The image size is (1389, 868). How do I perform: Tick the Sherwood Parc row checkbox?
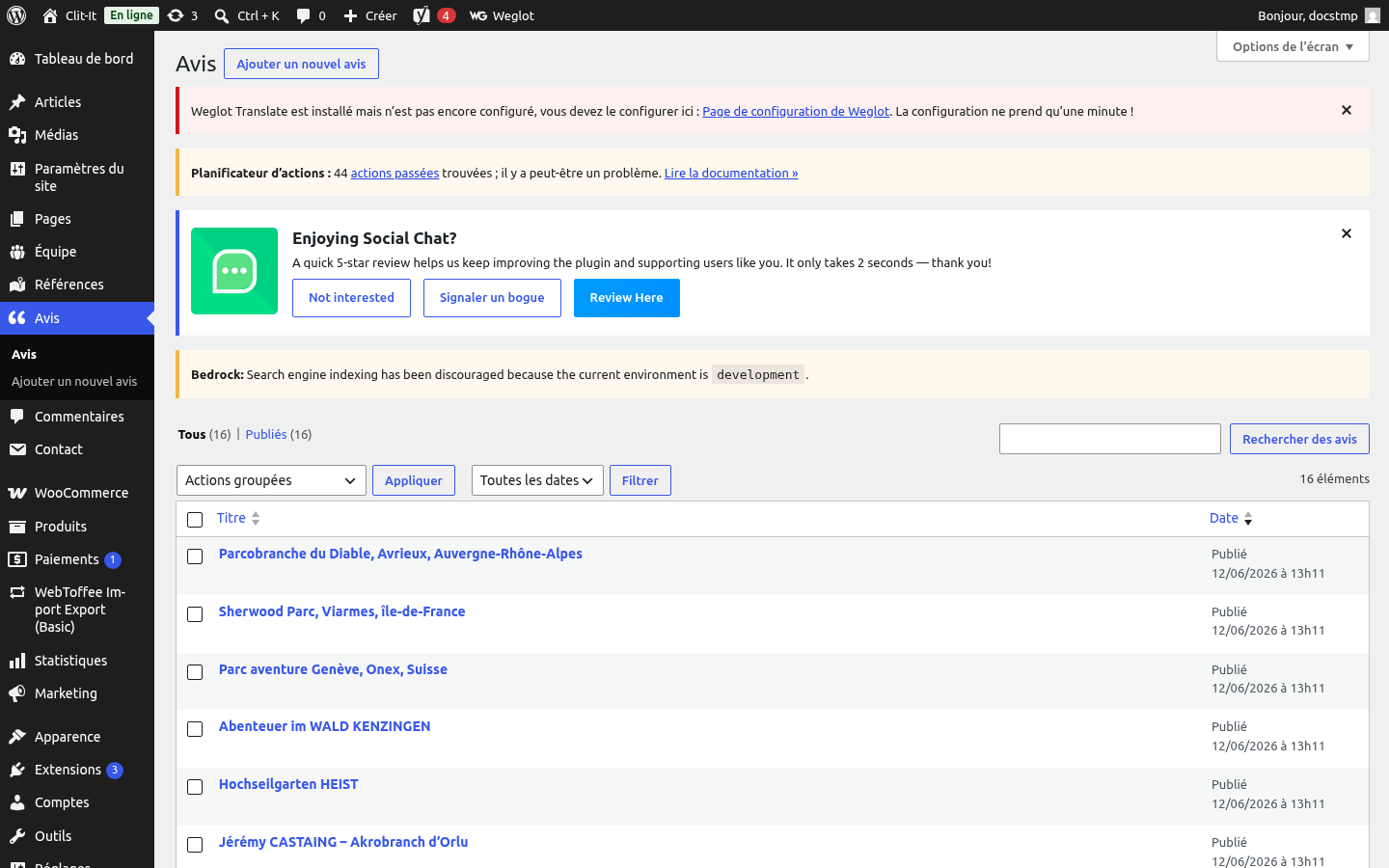point(195,614)
